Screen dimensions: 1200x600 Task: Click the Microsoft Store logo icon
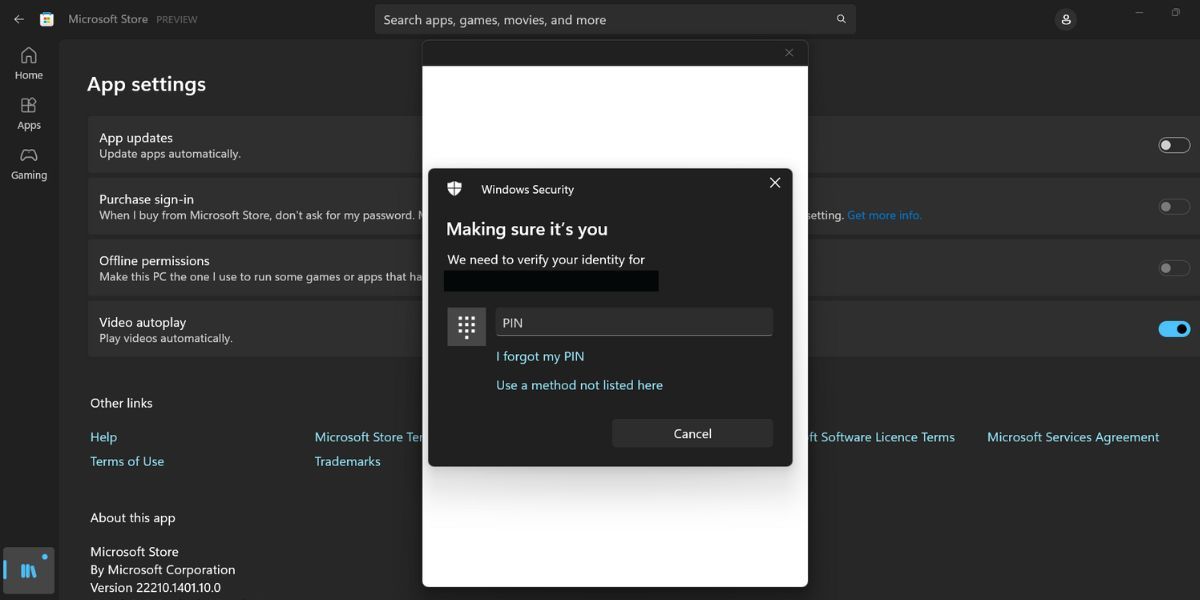click(x=46, y=19)
